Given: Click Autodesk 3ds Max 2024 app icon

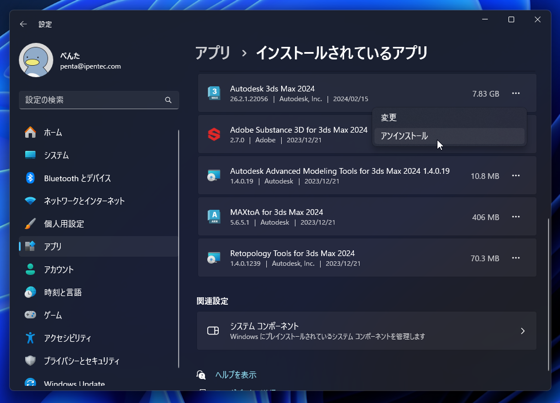Looking at the screenshot, I should (214, 93).
